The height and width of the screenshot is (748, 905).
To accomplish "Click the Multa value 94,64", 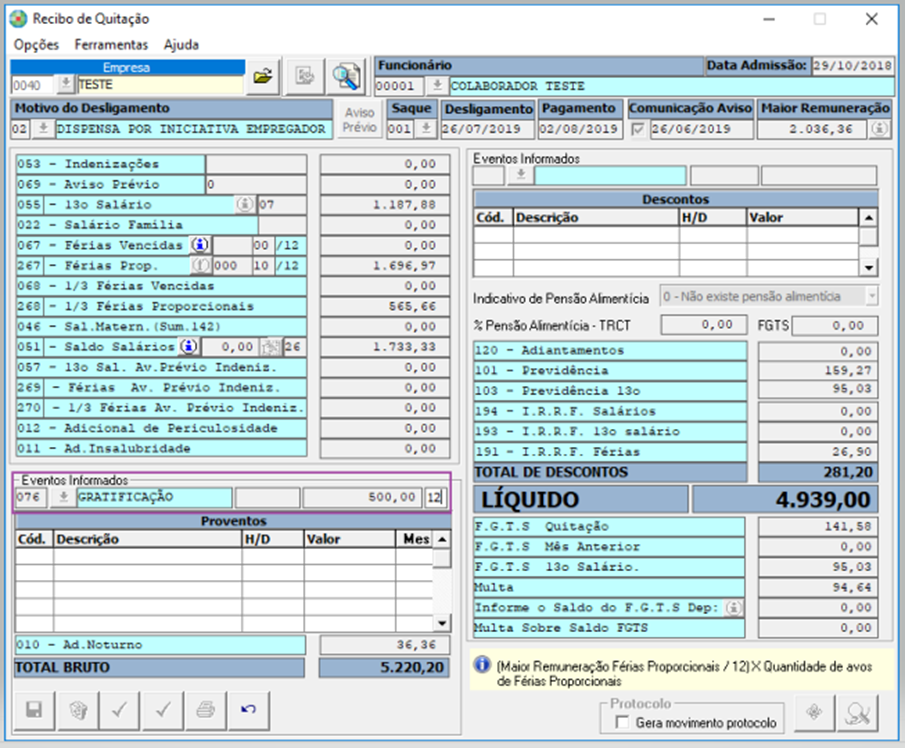I will pyautogui.click(x=817, y=588).
